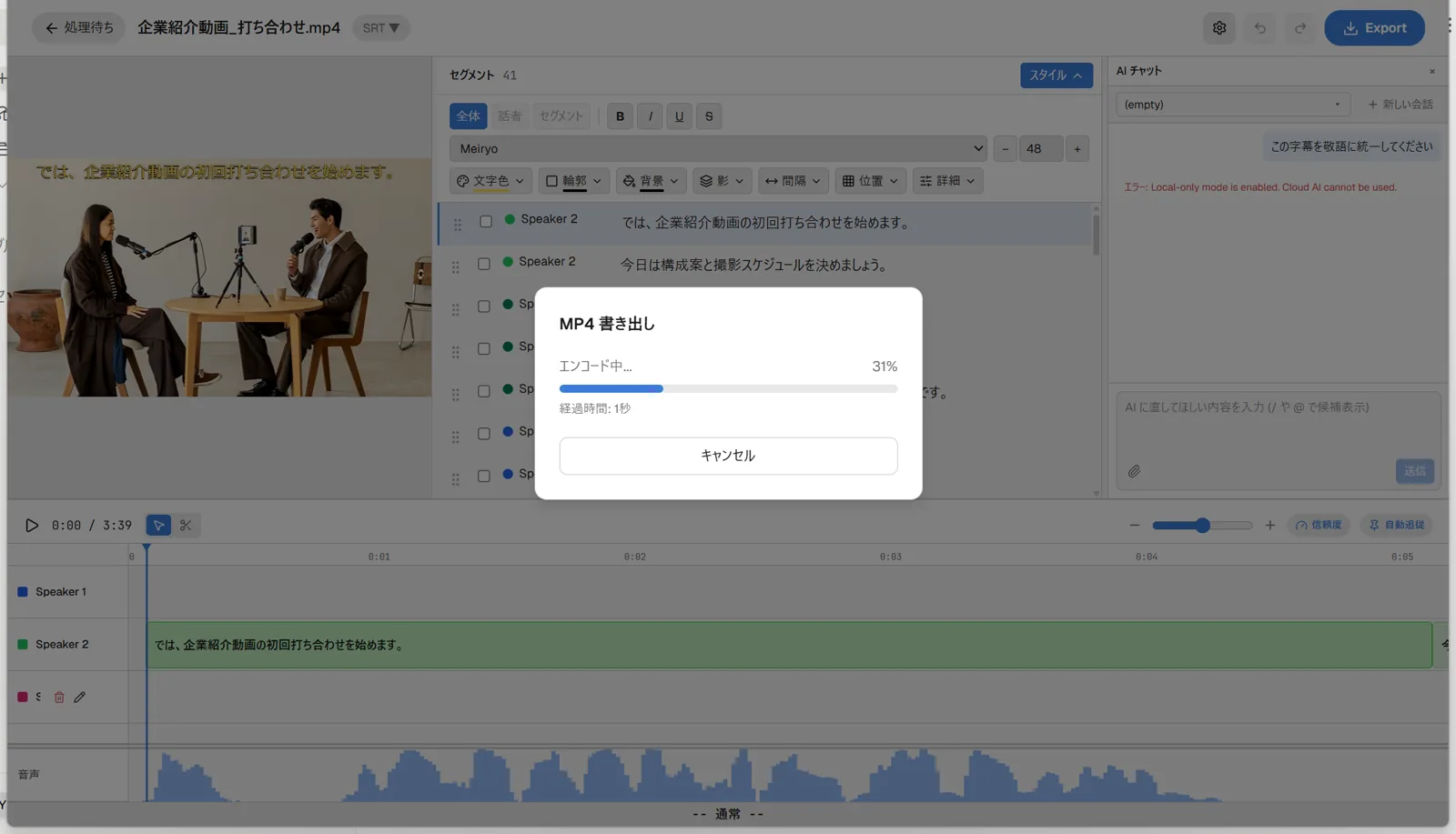The width and height of the screenshot is (1456, 834).
Task: Open the (empty) conversation dropdown
Action: pyautogui.click(x=1233, y=105)
